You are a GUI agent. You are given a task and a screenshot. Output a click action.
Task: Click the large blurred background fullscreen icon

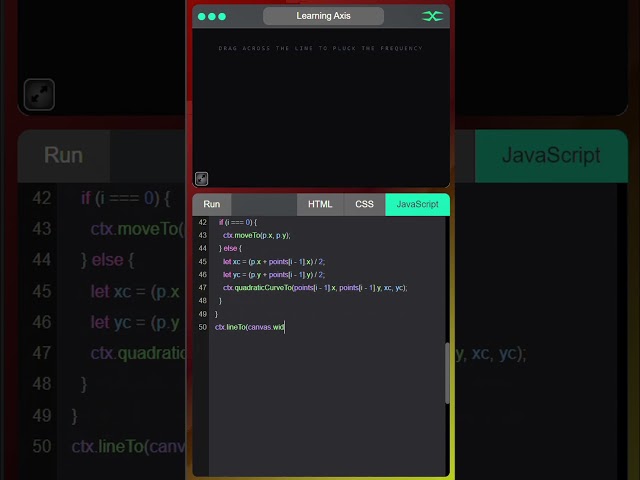click(x=39, y=95)
